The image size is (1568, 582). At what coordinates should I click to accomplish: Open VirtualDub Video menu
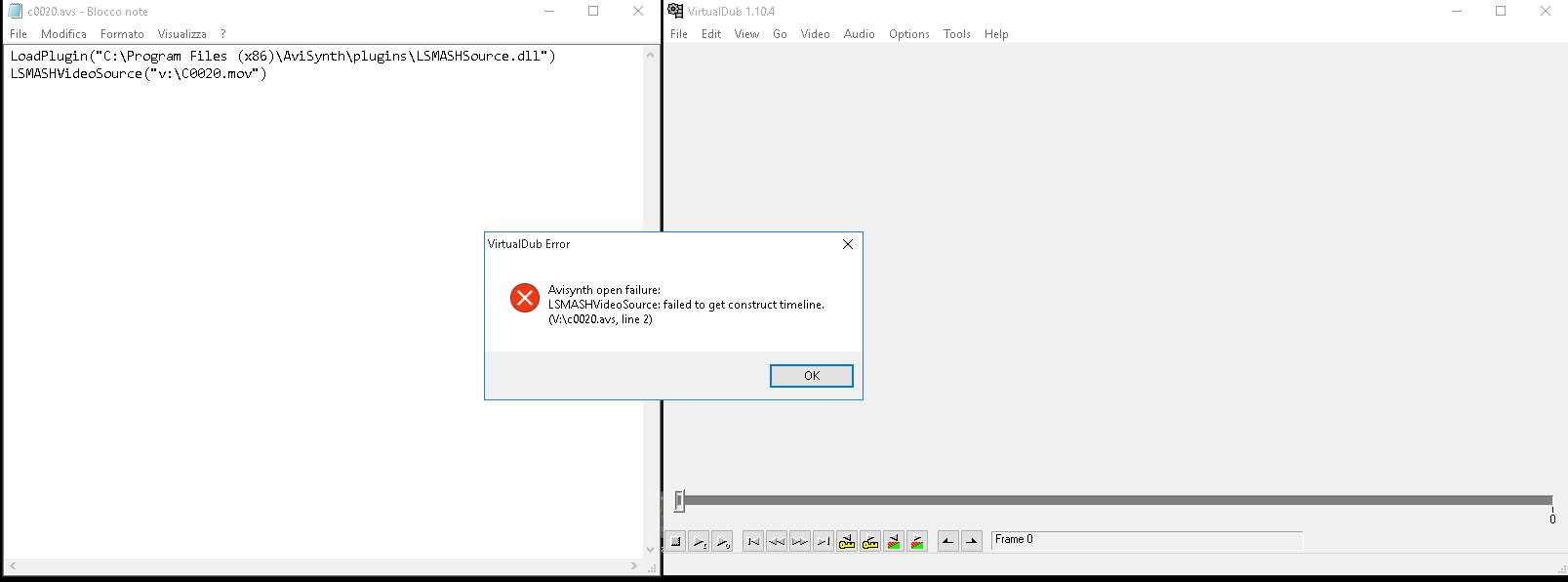[815, 34]
